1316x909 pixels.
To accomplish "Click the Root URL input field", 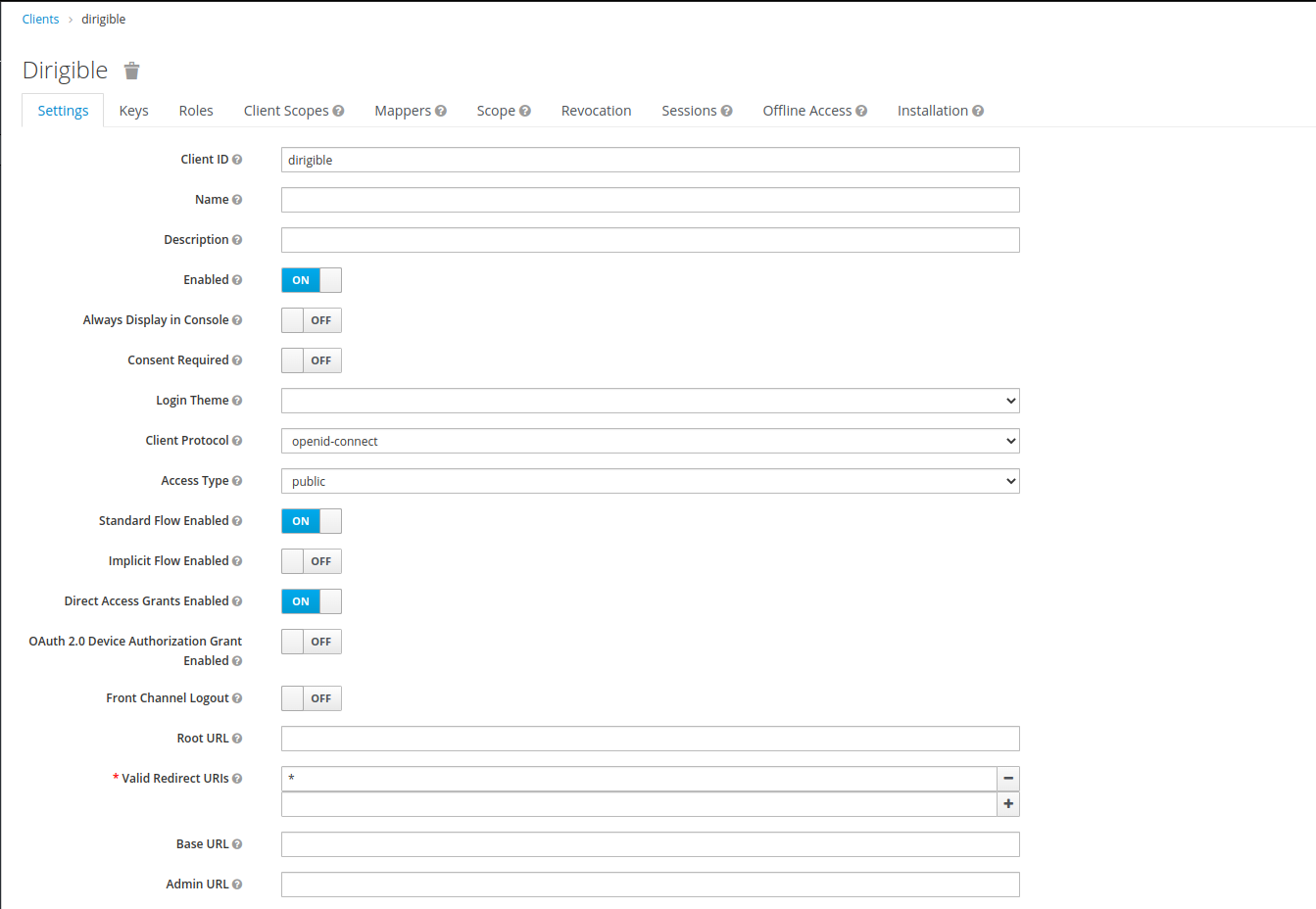I will pyautogui.click(x=651, y=739).
